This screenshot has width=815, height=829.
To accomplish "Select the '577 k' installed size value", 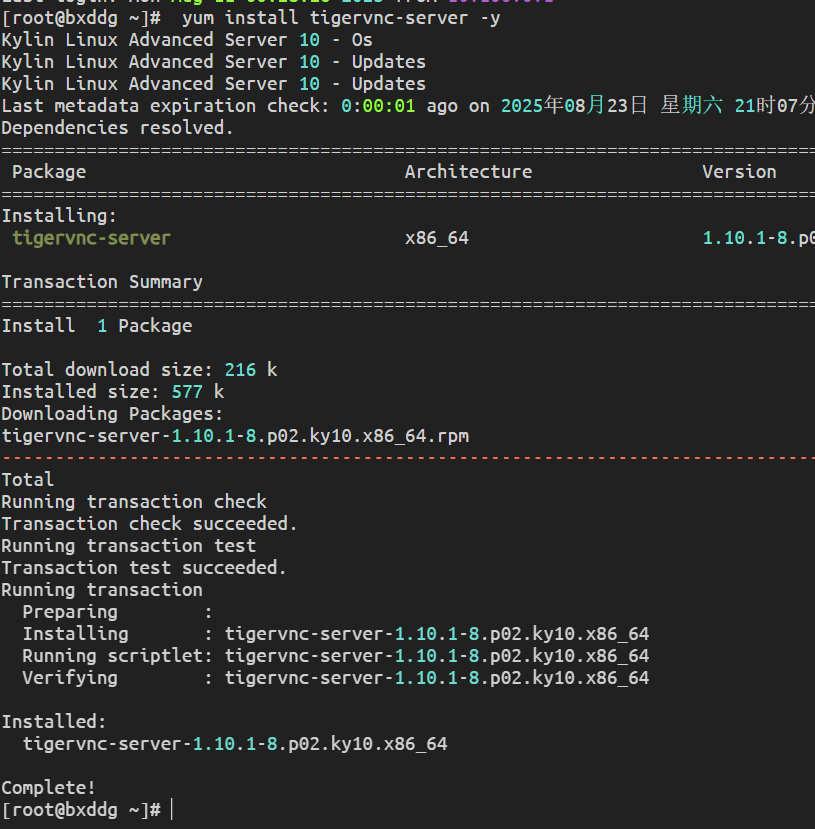I will point(198,392).
